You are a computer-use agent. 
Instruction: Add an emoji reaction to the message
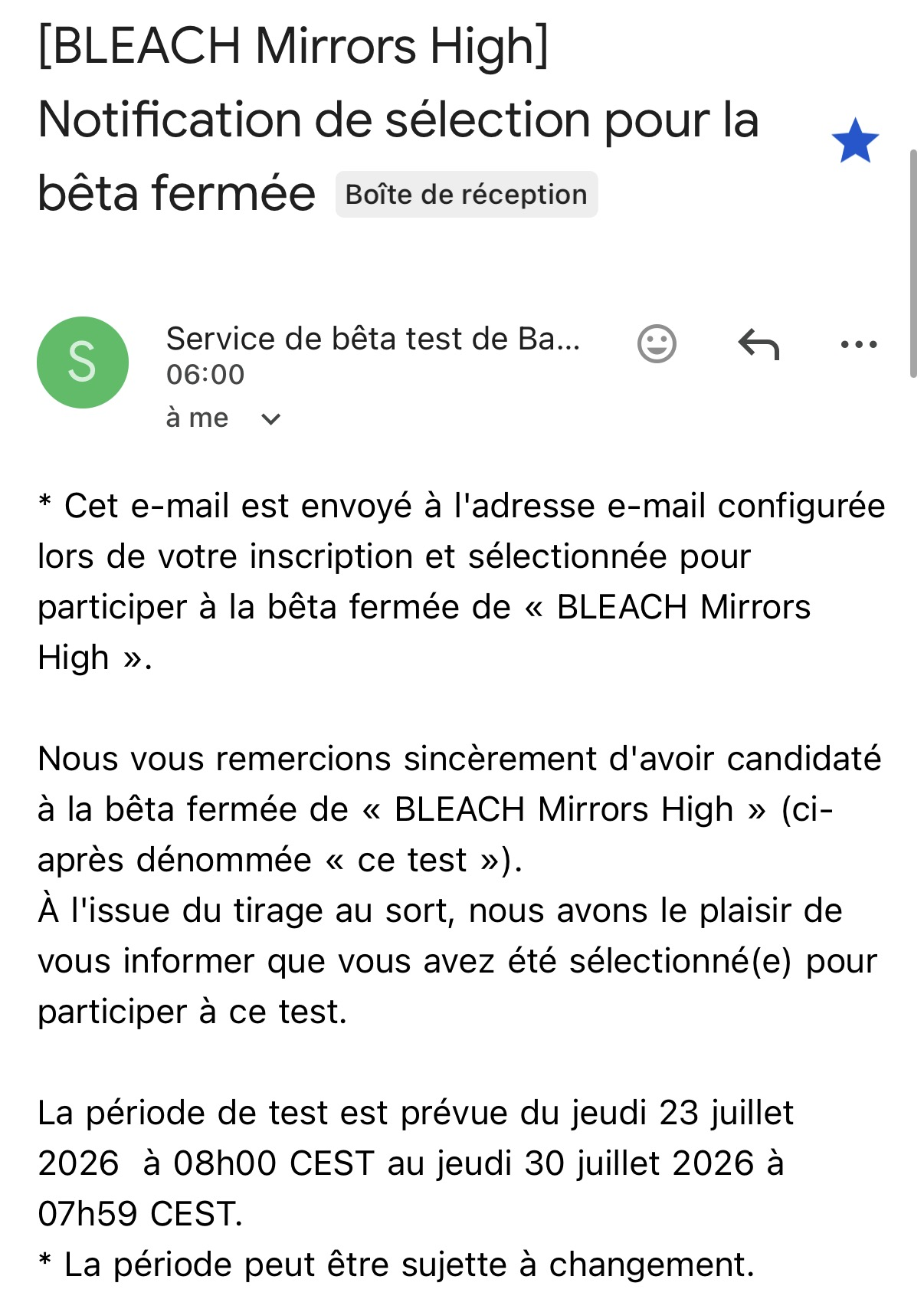click(x=657, y=343)
